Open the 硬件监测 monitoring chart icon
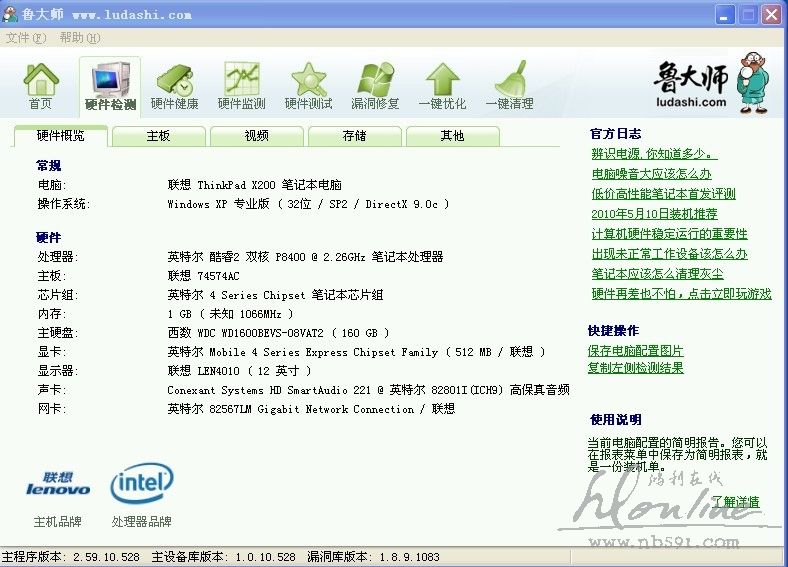Viewport: 788px width, 567px height. pos(242,80)
